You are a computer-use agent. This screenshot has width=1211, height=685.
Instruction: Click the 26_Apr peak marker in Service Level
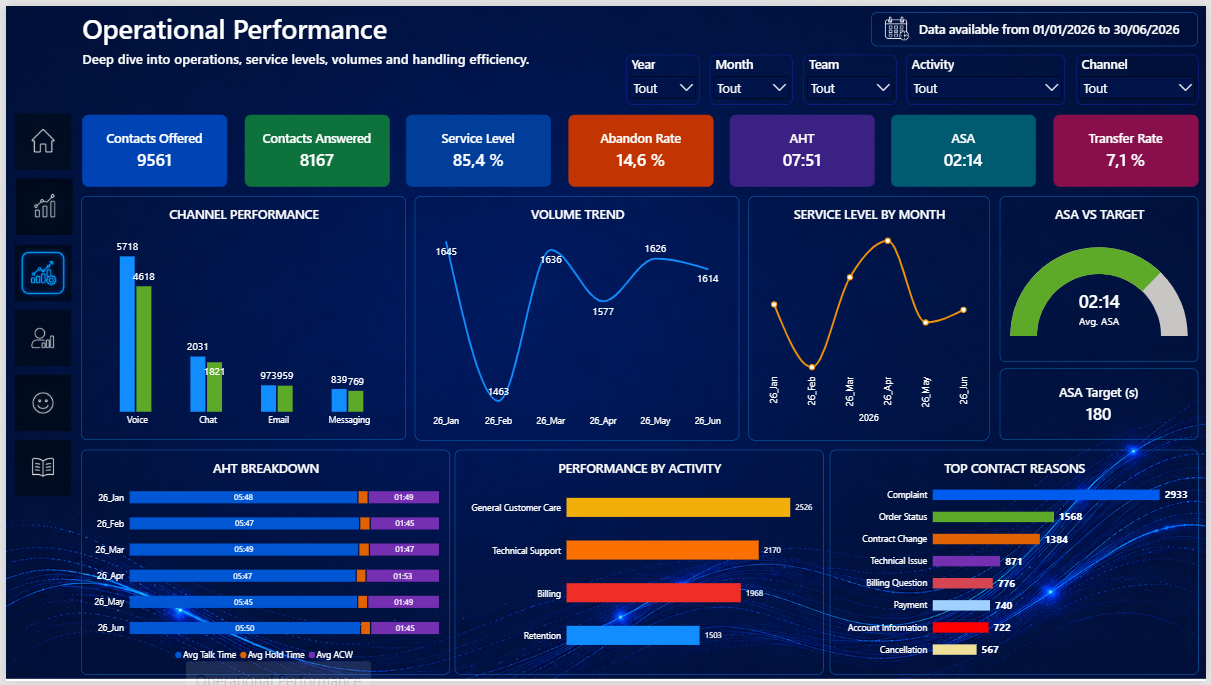click(x=887, y=241)
